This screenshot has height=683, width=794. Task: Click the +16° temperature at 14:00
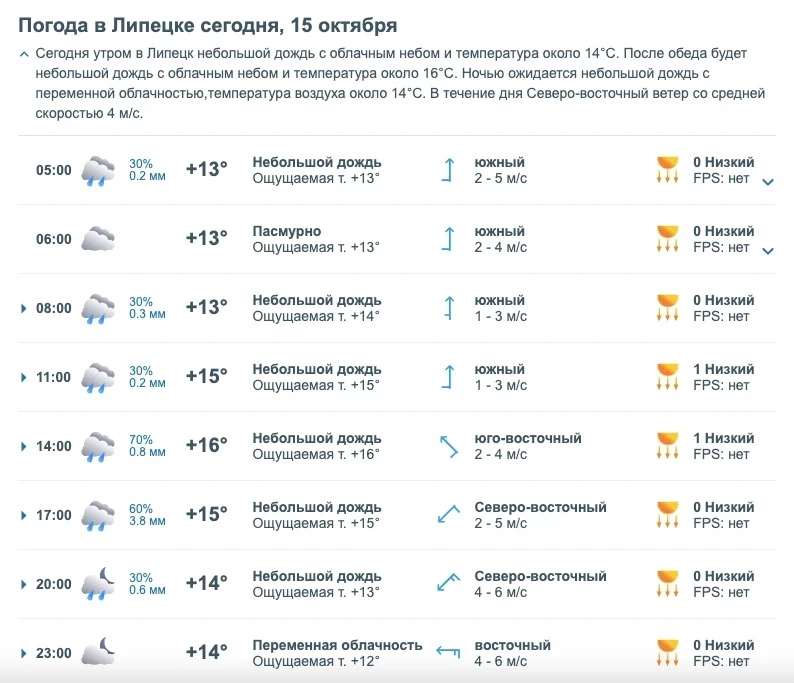pos(207,445)
